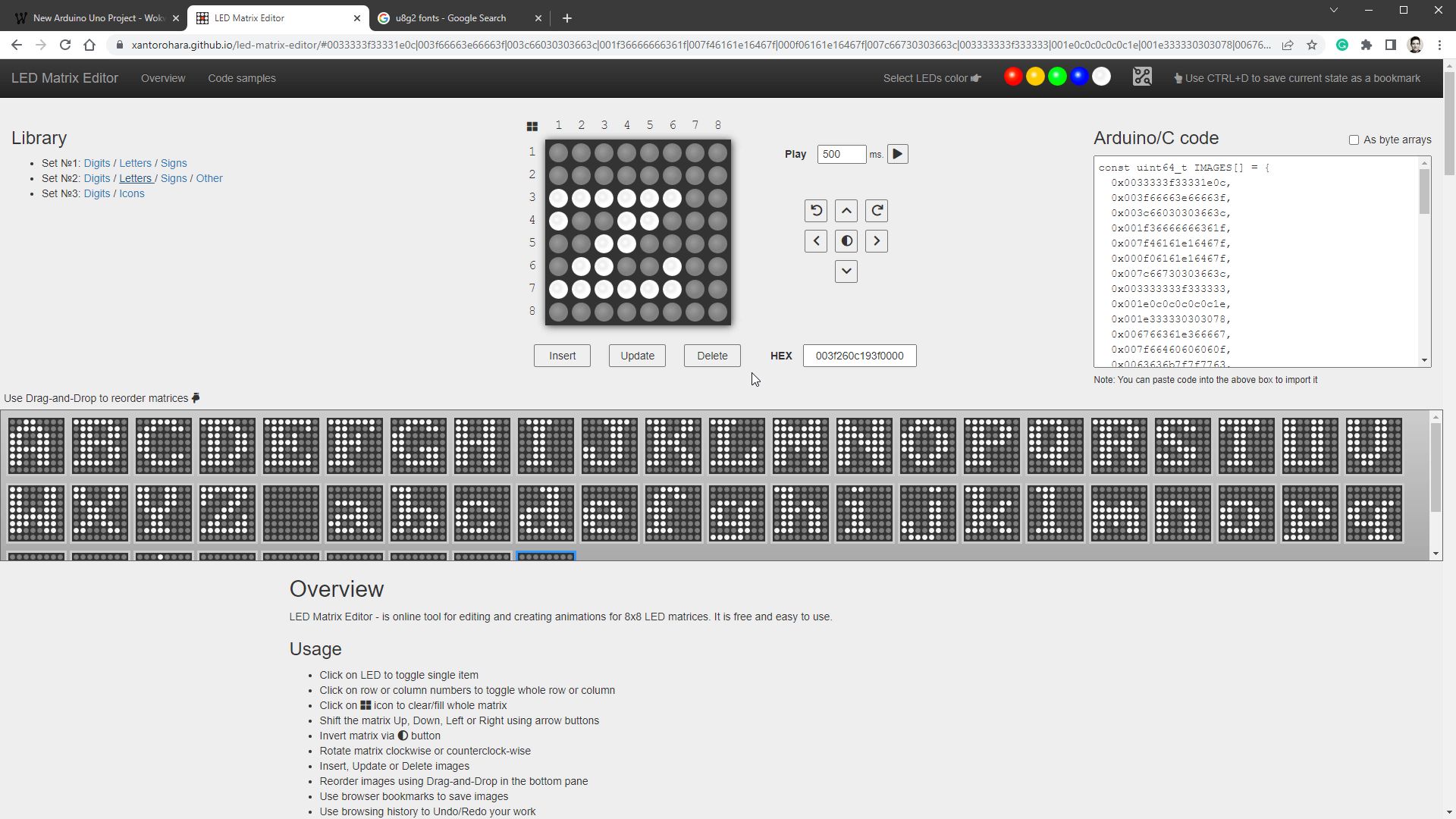Shift the matrix up using arrow button
This screenshot has width=1456, height=819.
[846, 210]
